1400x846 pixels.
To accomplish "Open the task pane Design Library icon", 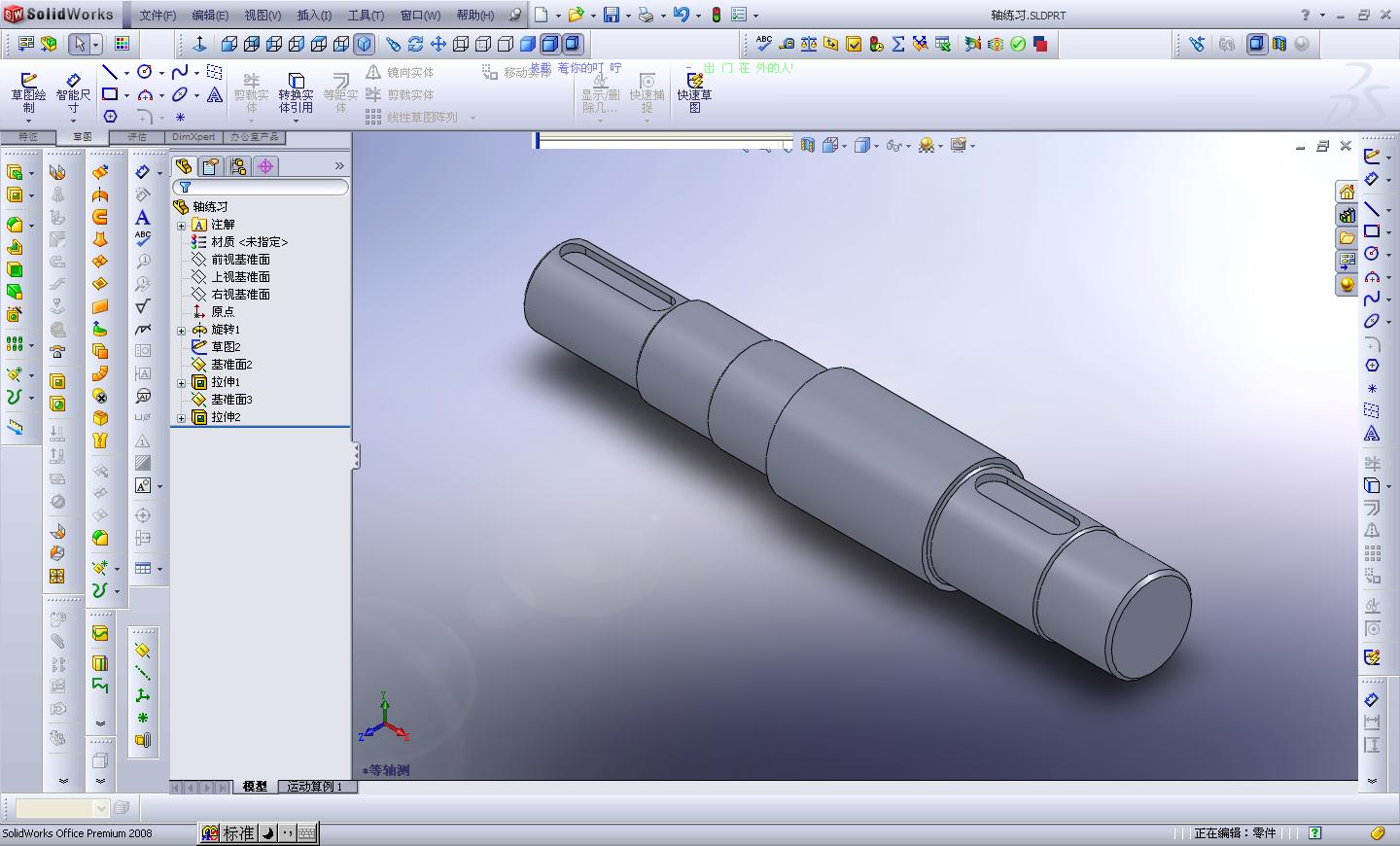I will coord(1347,215).
